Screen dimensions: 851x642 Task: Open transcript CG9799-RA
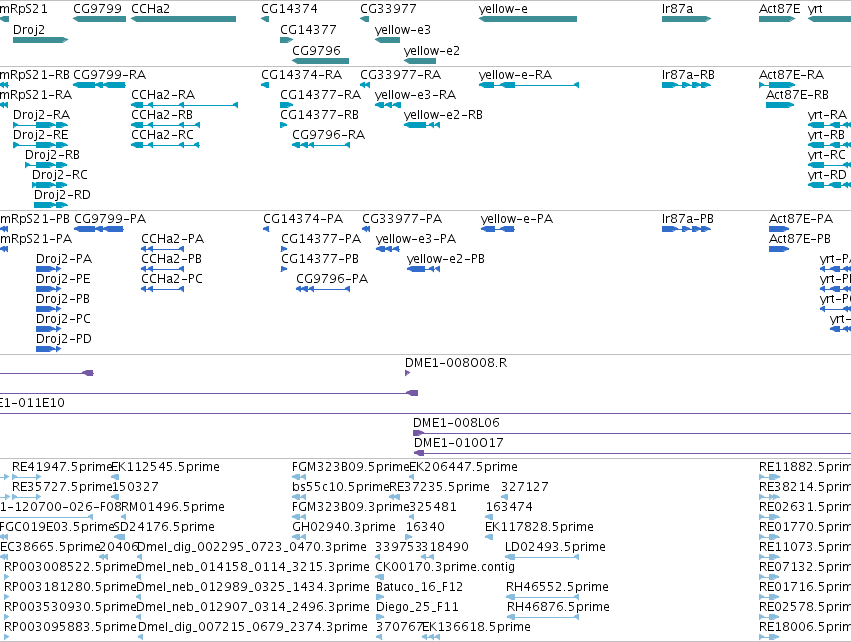pos(110,74)
